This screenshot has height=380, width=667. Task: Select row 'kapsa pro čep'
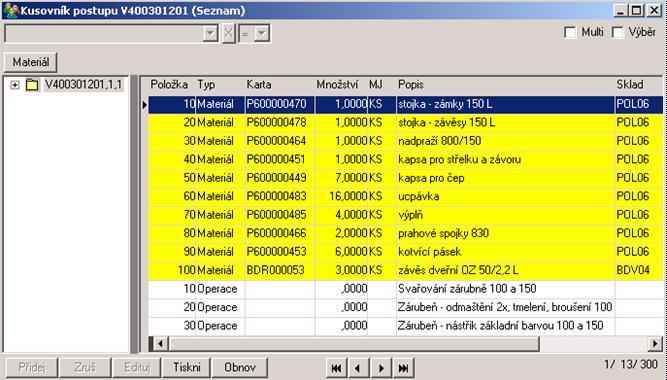[x=405, y=178]
